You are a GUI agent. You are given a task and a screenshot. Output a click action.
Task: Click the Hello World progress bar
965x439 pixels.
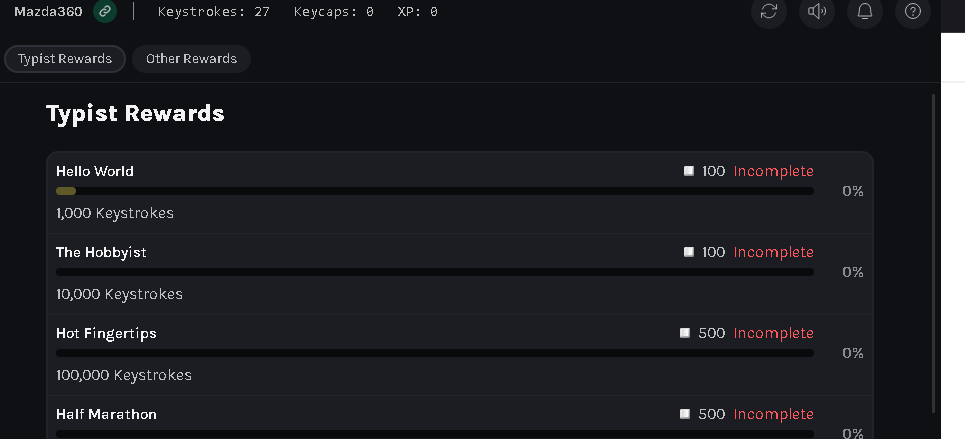434,191
